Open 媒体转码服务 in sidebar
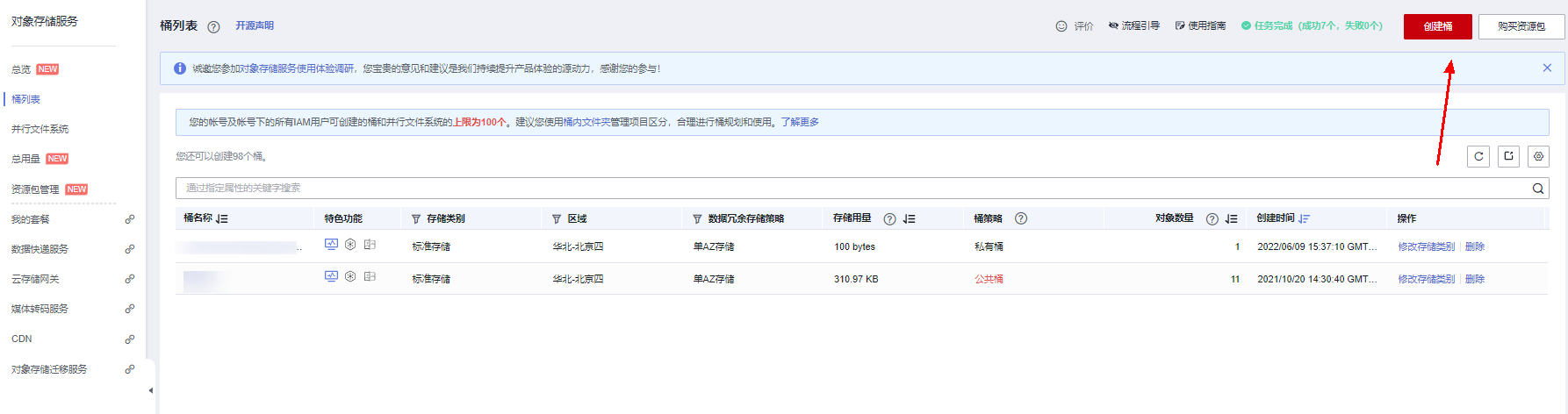This screenshot has height=414, width=1568. point(40,309)
